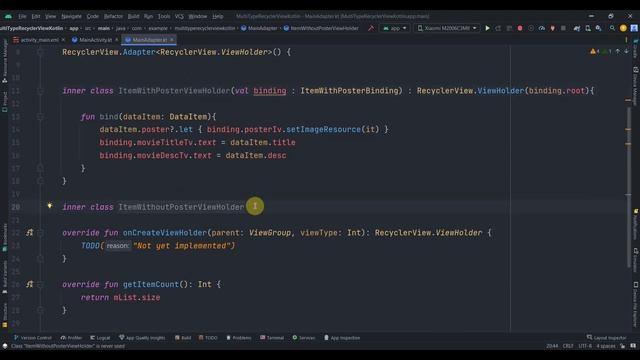640x360 pixels.
Task: Open the Build Variants sidebar panel
Action: click(4, 278)
